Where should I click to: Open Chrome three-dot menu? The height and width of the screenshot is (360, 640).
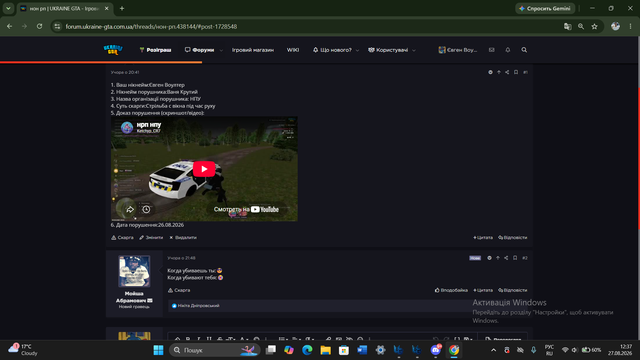point(631,26)
